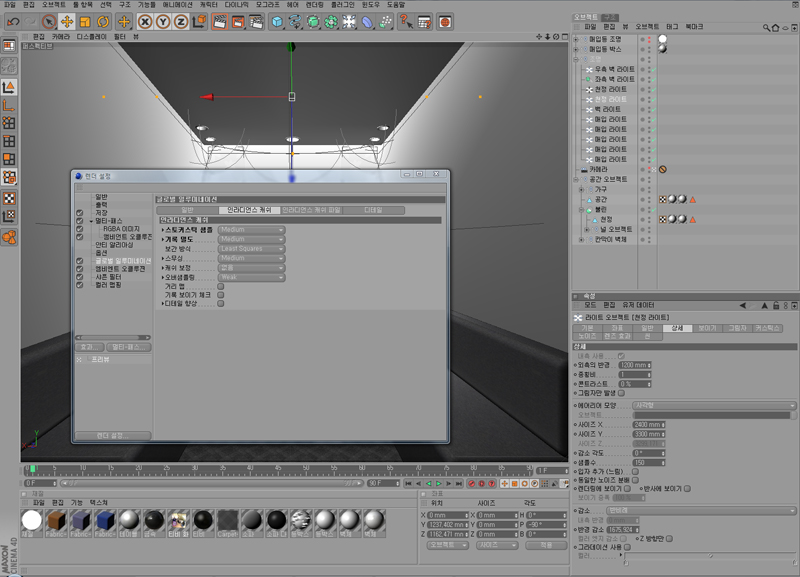The height and width of the screenshot is (577, 800).
Task: Jump to the timeline end button
Action: [x=459, y=483]
